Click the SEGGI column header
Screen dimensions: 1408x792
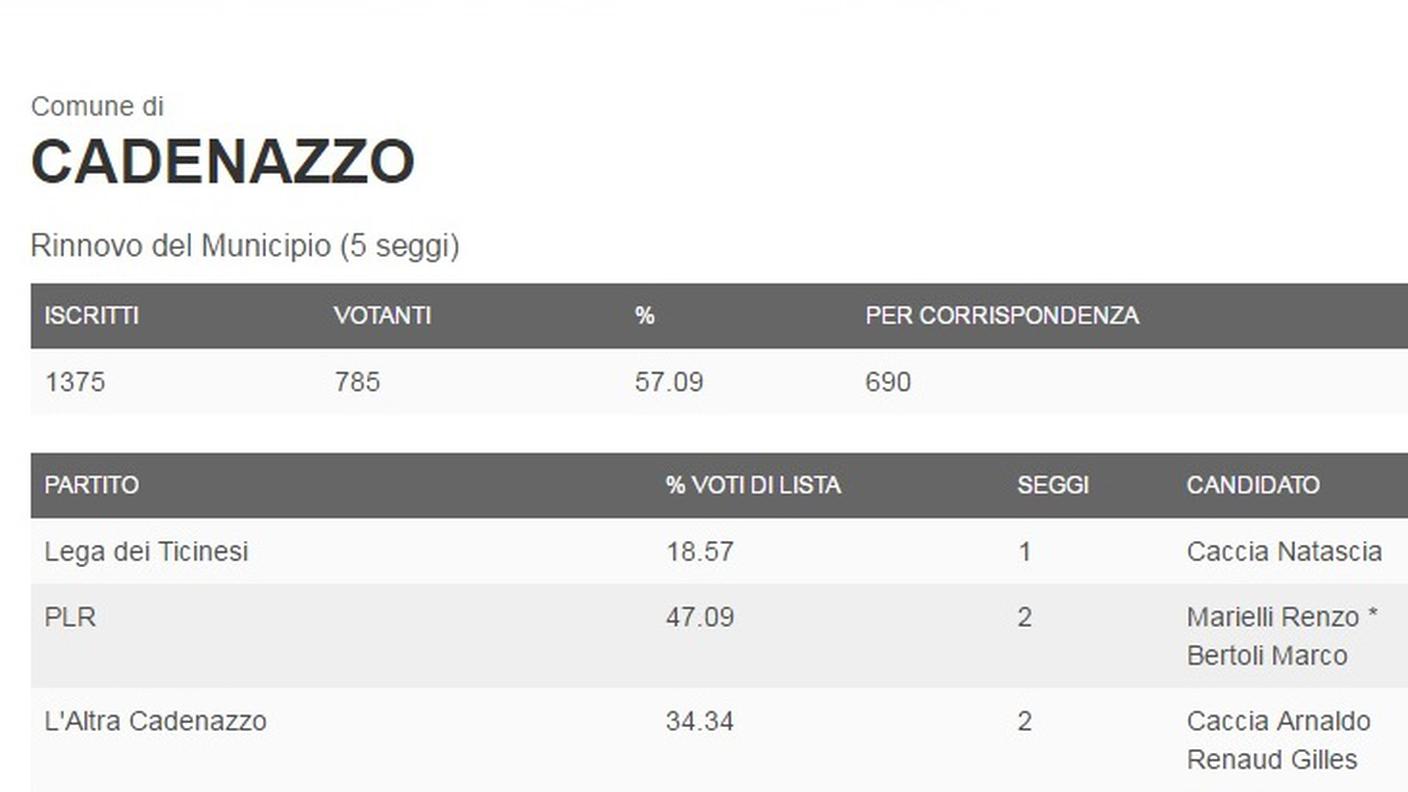[1053, 485]
